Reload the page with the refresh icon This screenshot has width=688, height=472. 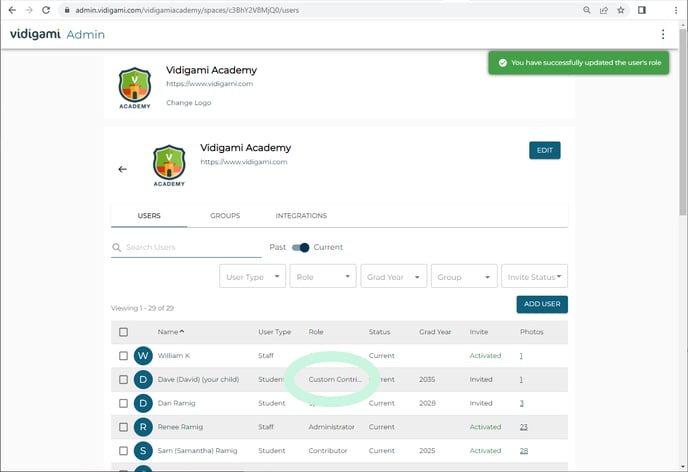pos(46,10)
